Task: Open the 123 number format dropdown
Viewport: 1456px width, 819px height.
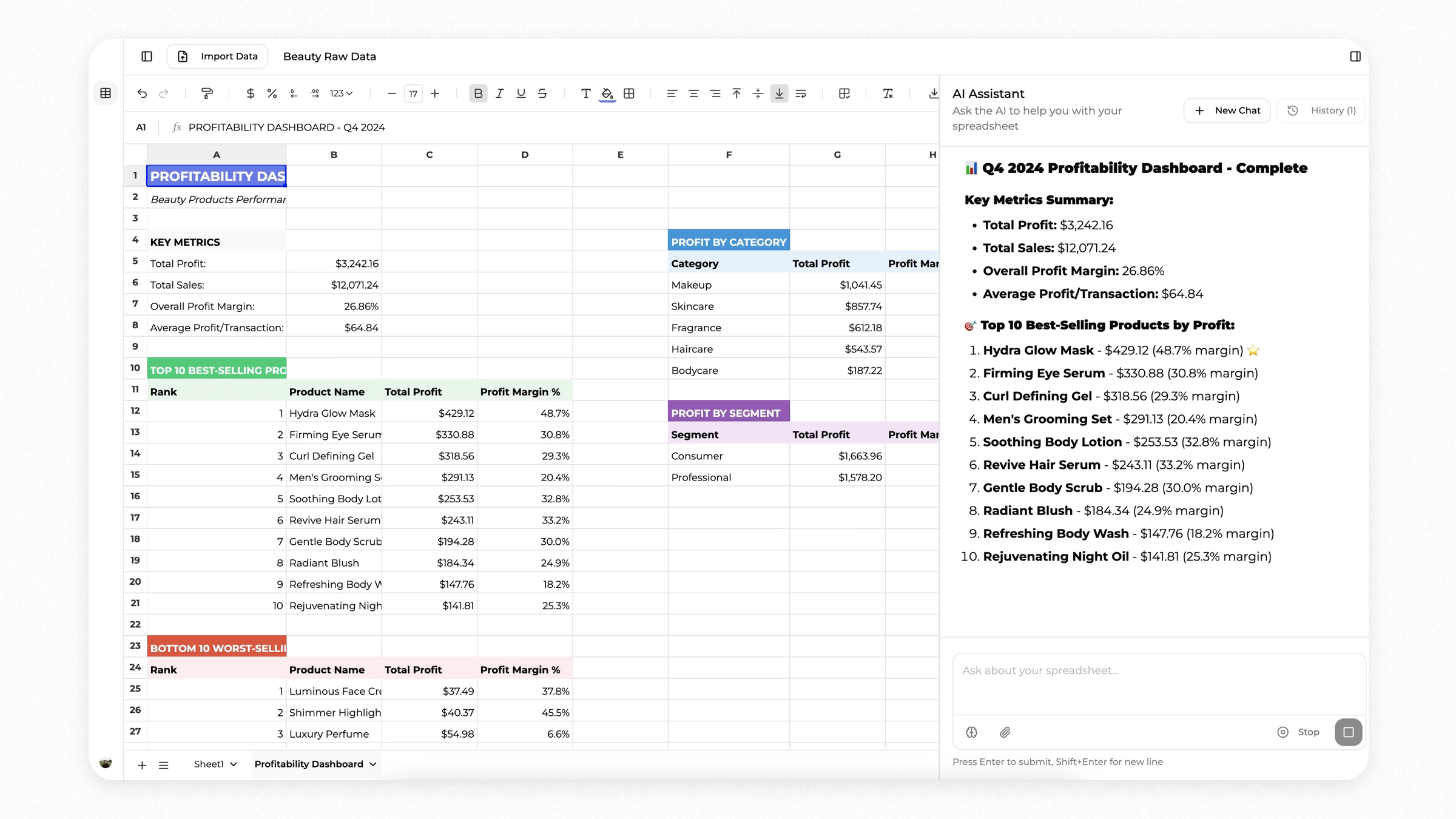Action: (341, 93)
